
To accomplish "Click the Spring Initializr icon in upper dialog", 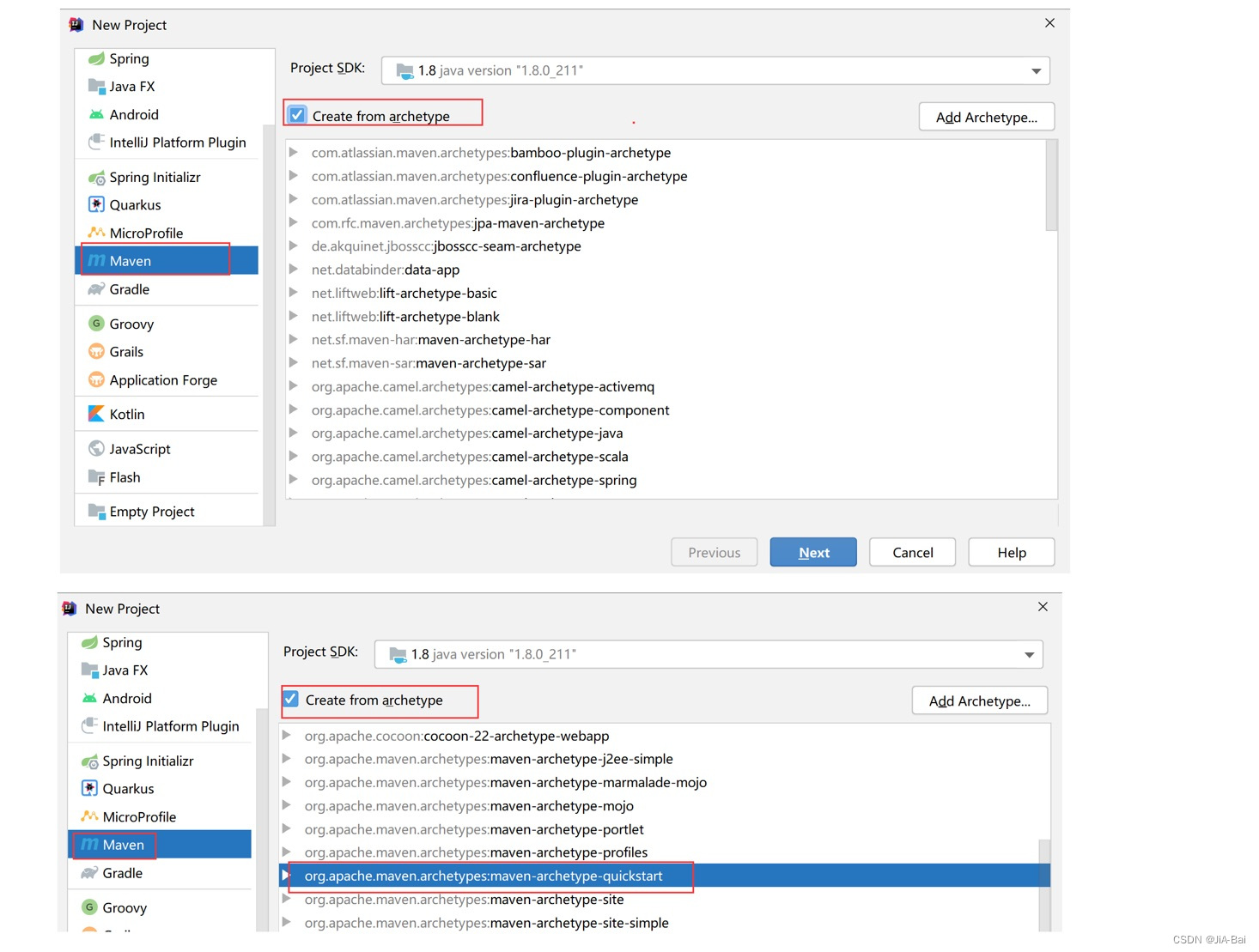I will click(96, 177).
